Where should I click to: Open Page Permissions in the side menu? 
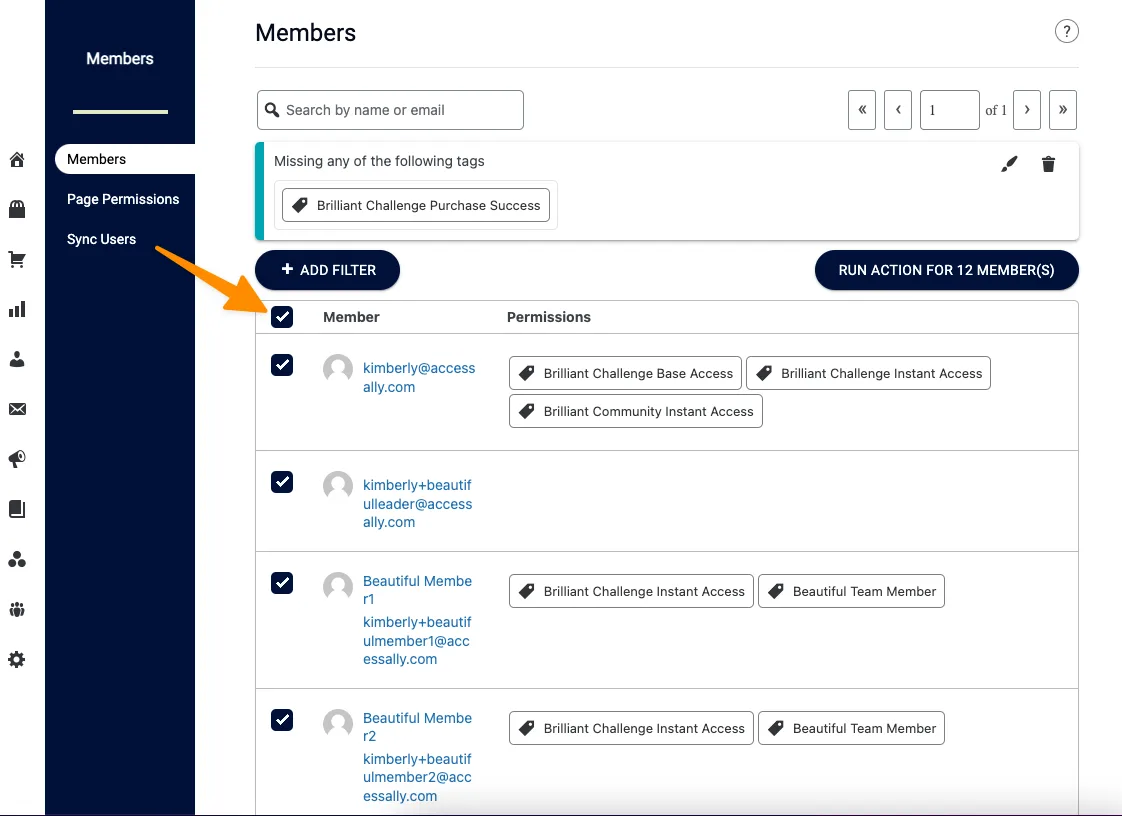123,199
